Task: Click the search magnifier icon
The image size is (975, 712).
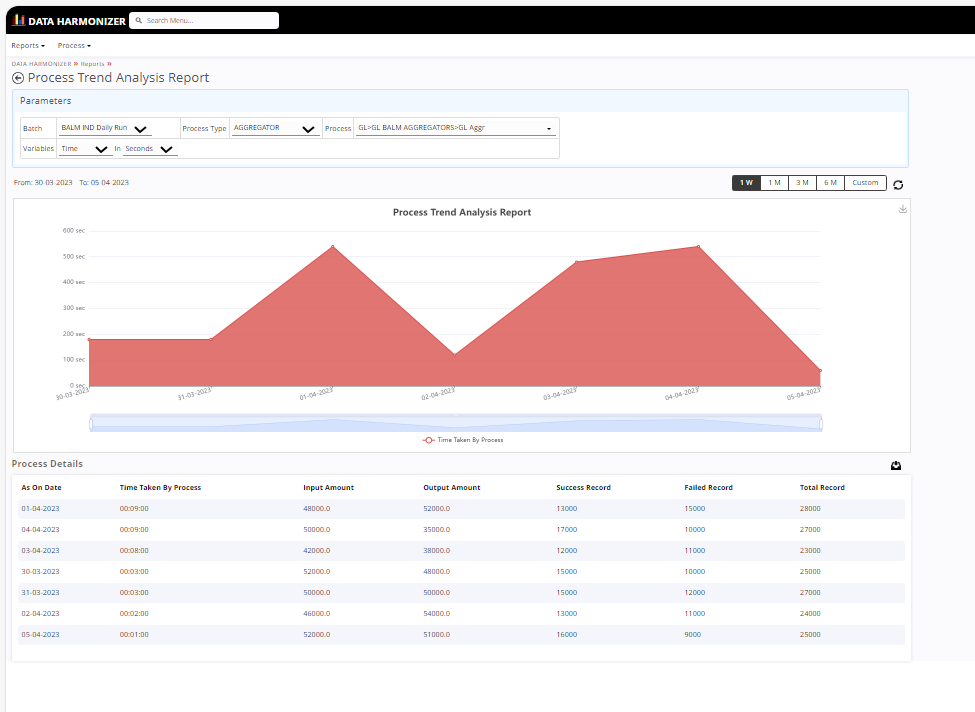Action: click(x=139, y=21)
